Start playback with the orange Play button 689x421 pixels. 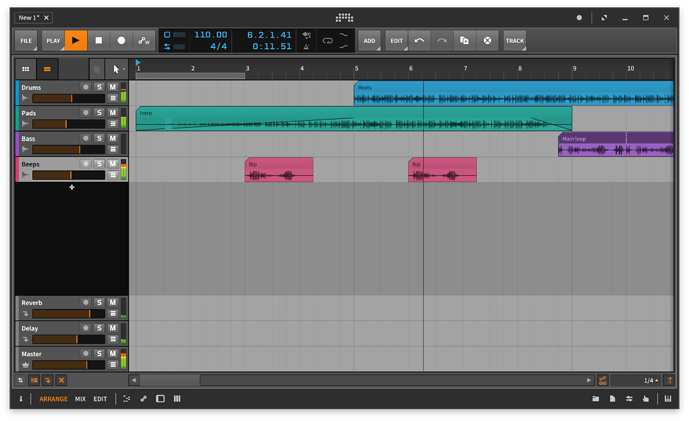pyautogui.click(x=76, y=40)
